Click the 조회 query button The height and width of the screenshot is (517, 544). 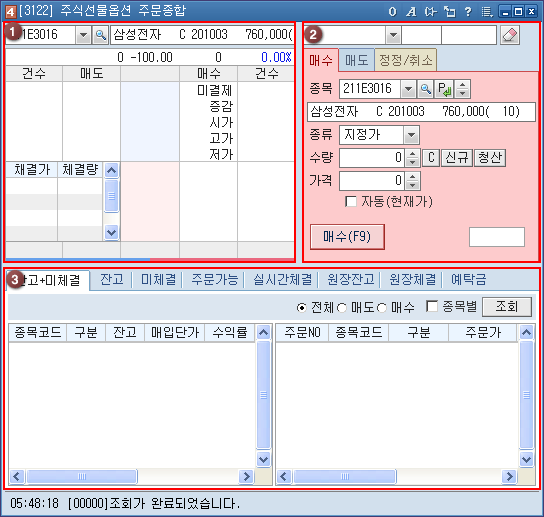click(x=507, y=307)
